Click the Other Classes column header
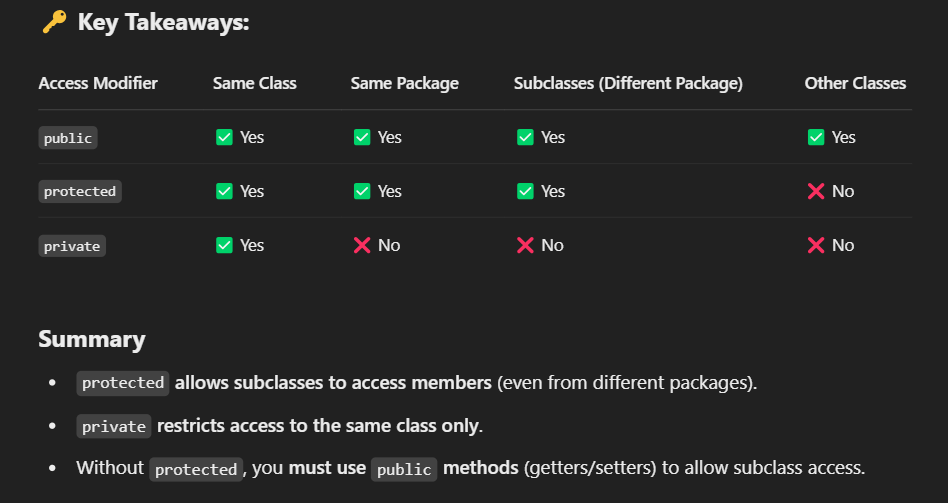948x503 pixels. [x=855, y=83]
